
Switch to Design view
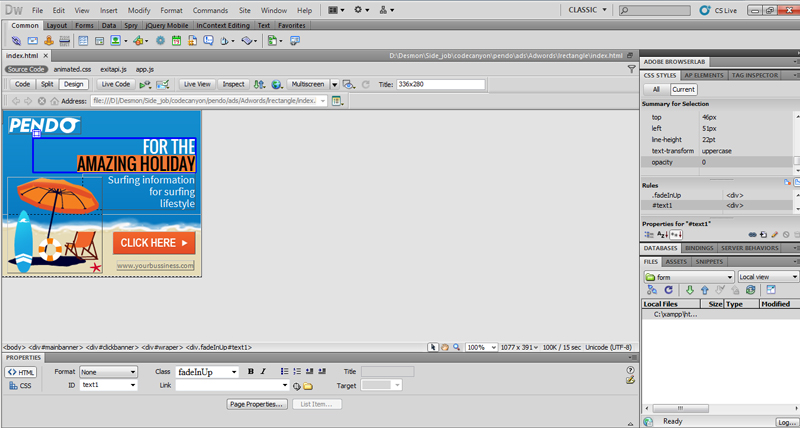tap(74, 84)
